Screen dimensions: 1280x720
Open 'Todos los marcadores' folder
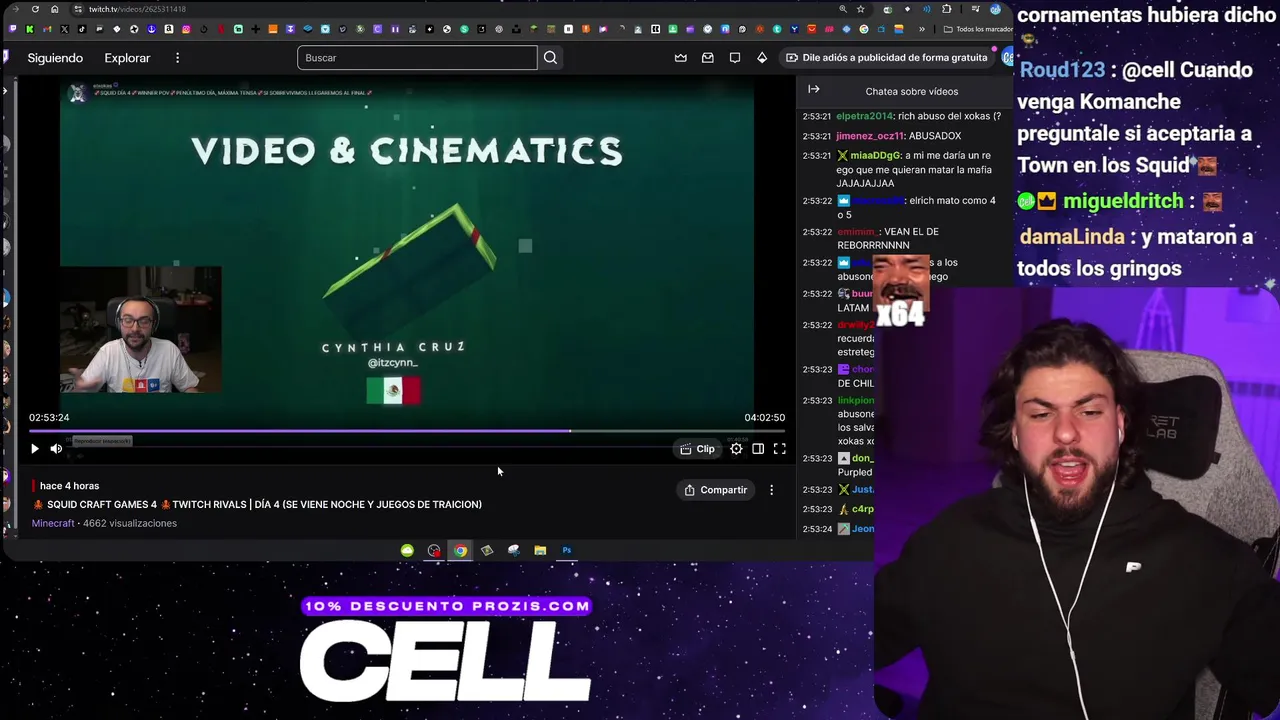click(x=977, y=29)
